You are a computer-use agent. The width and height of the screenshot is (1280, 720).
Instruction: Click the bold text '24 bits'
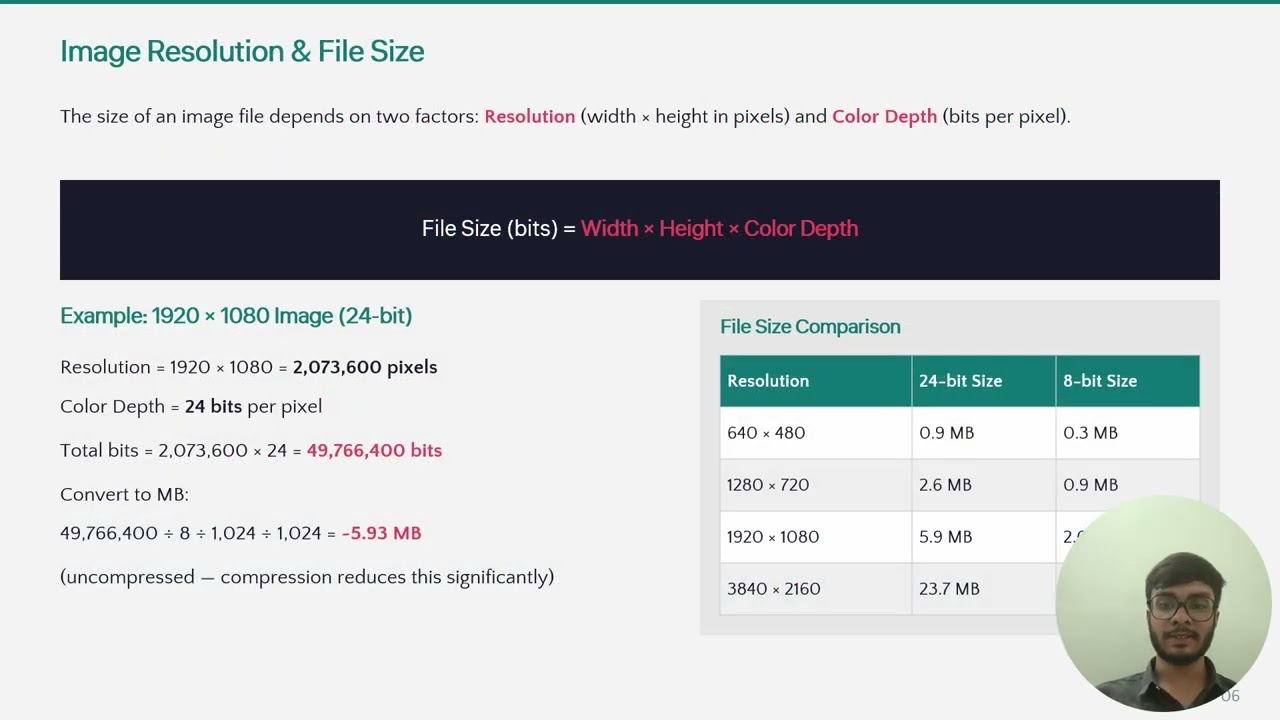[x=213, y=406]
